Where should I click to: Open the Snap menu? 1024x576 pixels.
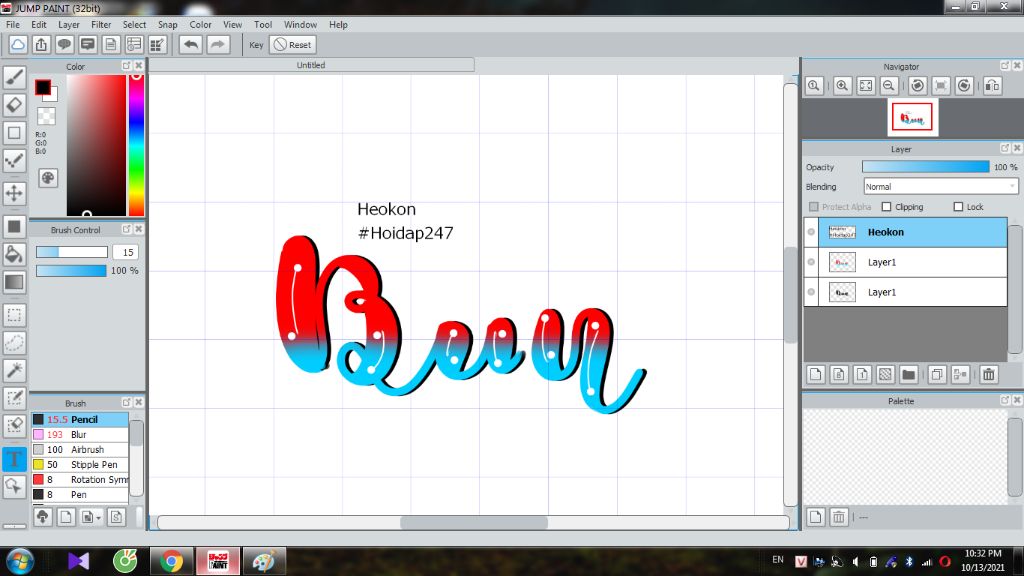[x=168, y=24]
